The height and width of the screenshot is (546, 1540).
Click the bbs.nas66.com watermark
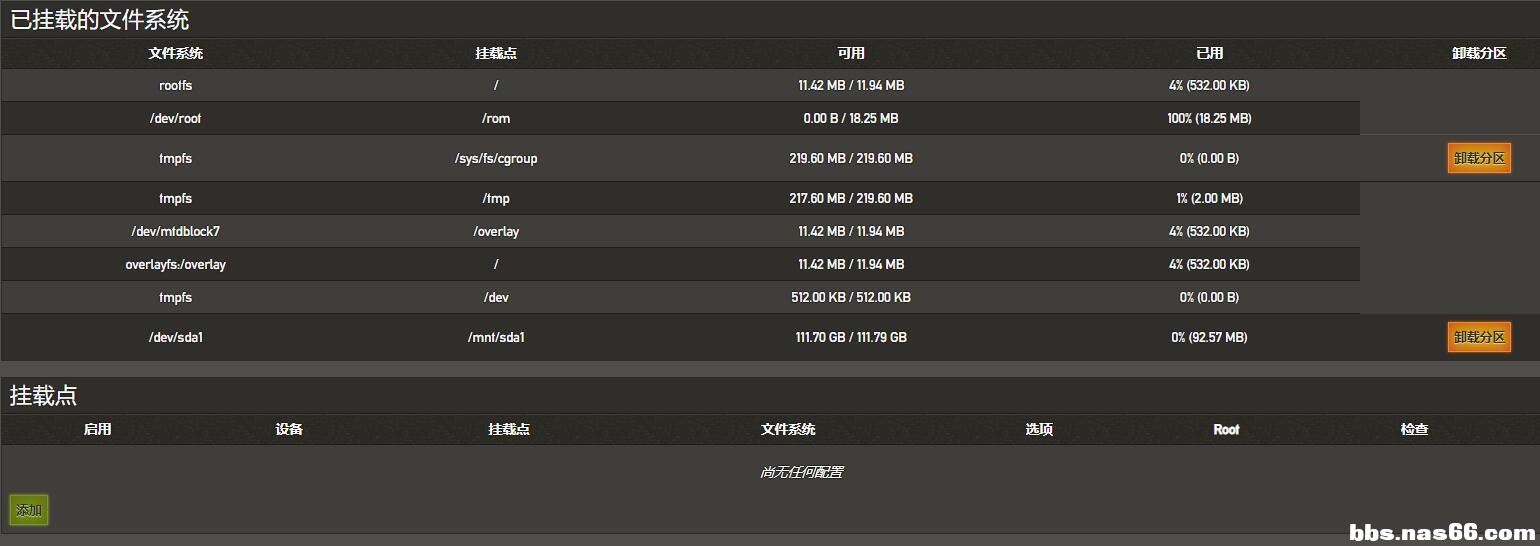[x=1441, y=532]
